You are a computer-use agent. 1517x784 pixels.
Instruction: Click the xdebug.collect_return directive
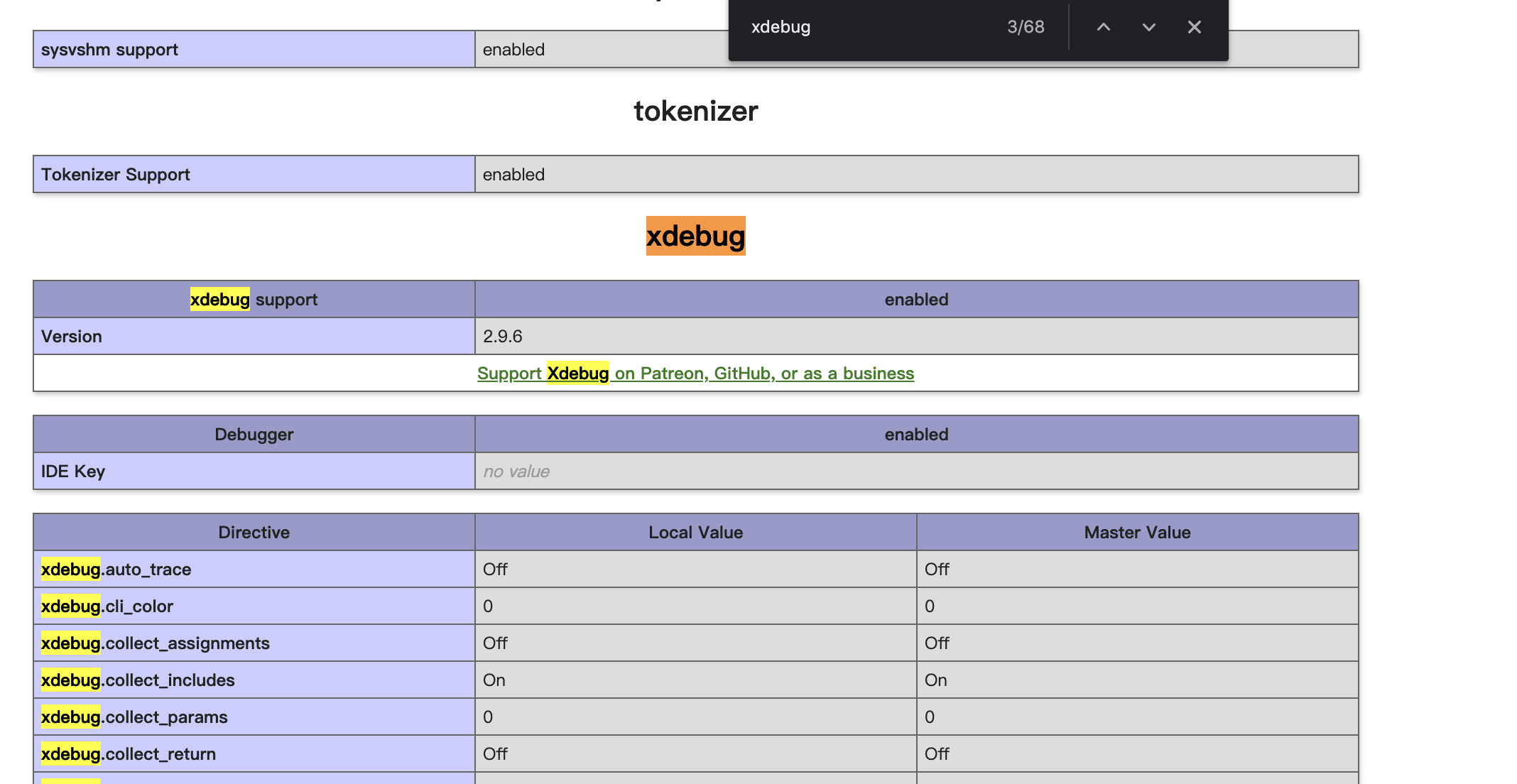(x=254, y=754)
